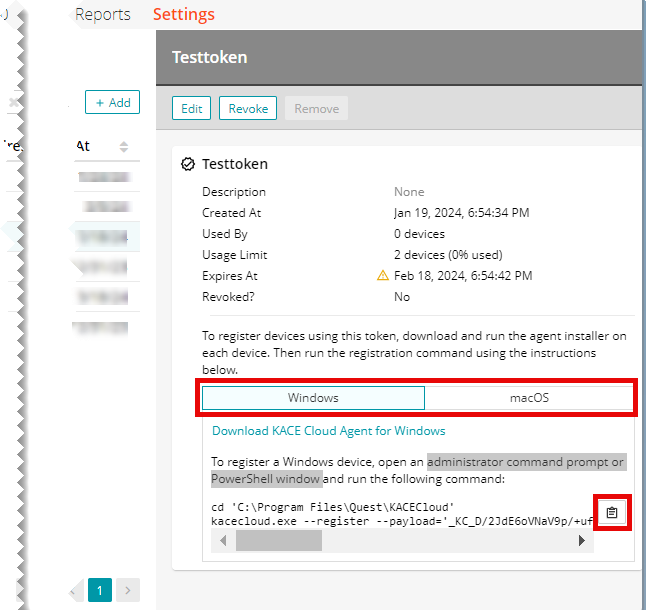Switch to the Windows instructions tab
This screenshot has height=610, width=646.
(x=313, y=398)
